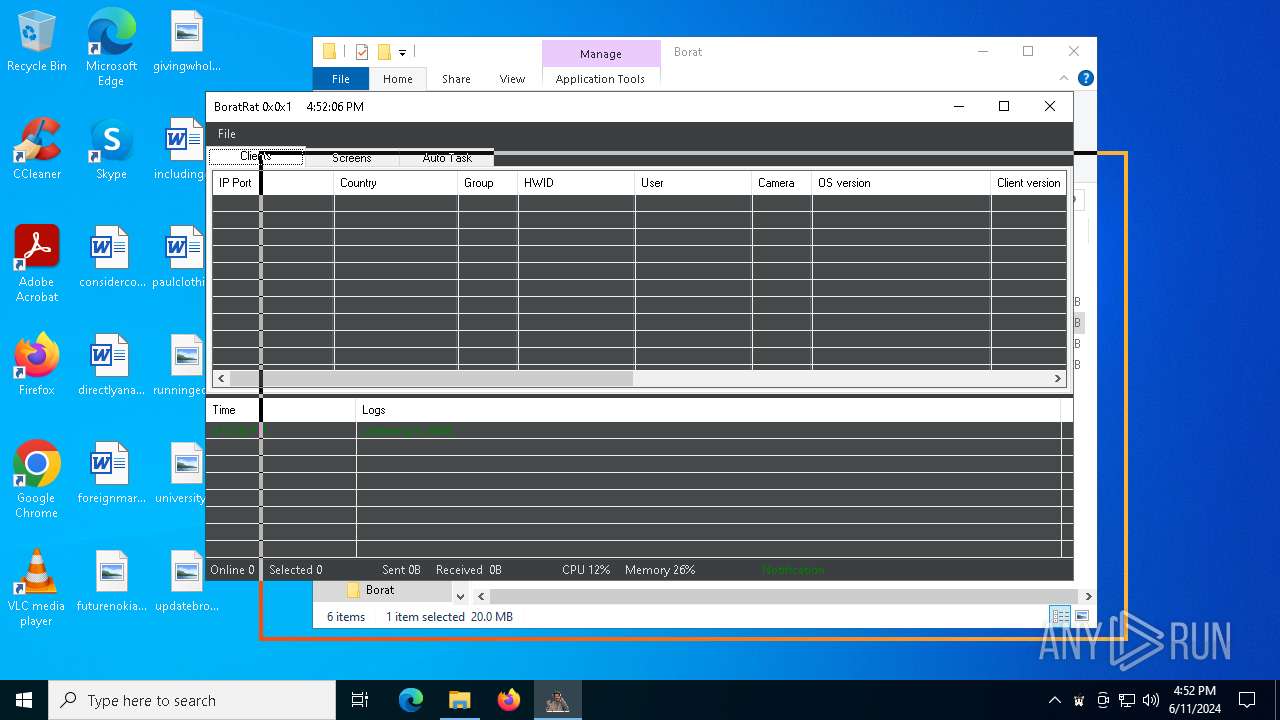Open the volume control tray icon
The height and width of the screenshot is (720, 1280).
[x=1151, y=700]
